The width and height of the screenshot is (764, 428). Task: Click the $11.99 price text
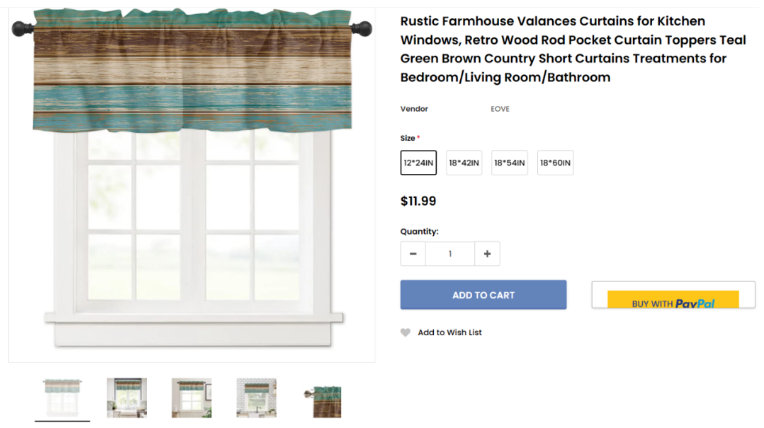pos(418,201)
